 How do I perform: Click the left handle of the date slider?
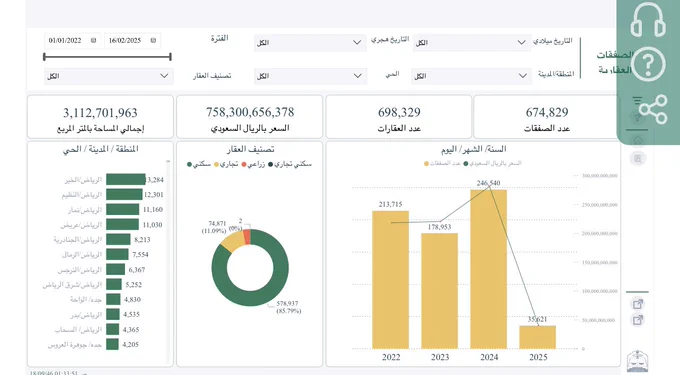(x=44, y=56)
